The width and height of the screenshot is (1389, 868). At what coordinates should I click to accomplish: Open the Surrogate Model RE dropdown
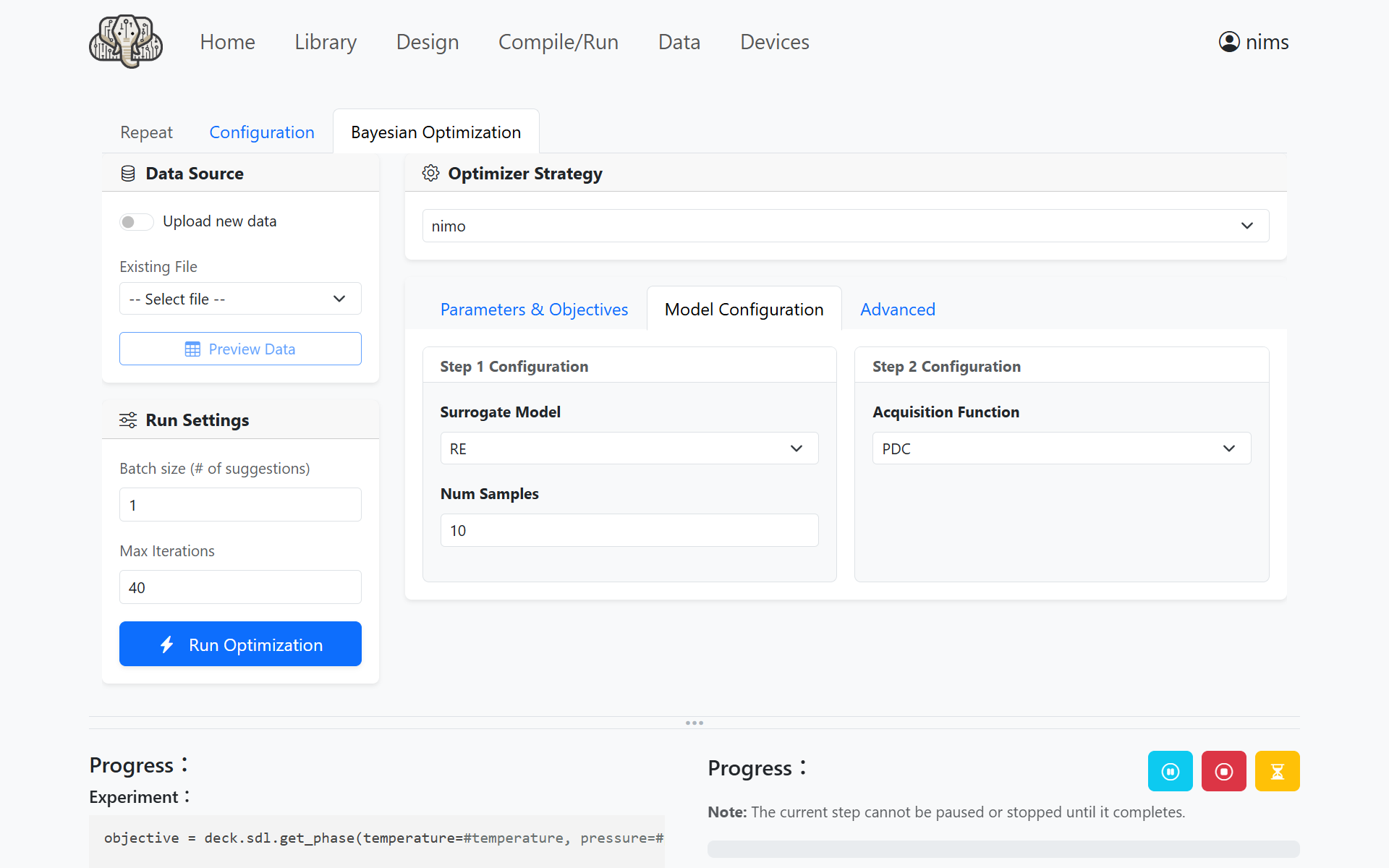click(629, 448)
